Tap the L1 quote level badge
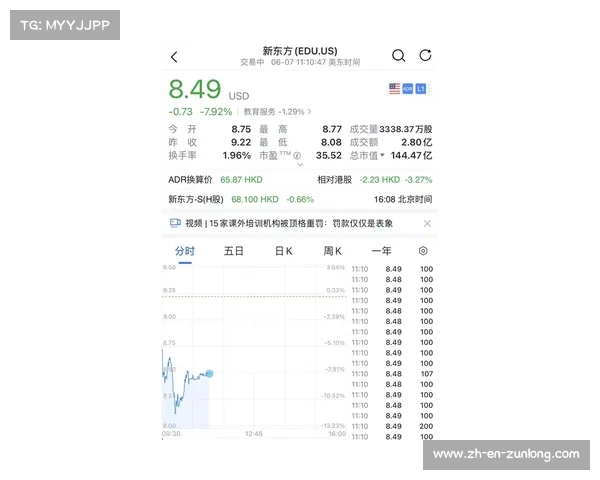600x480 pixels. [x=421, y=89]
